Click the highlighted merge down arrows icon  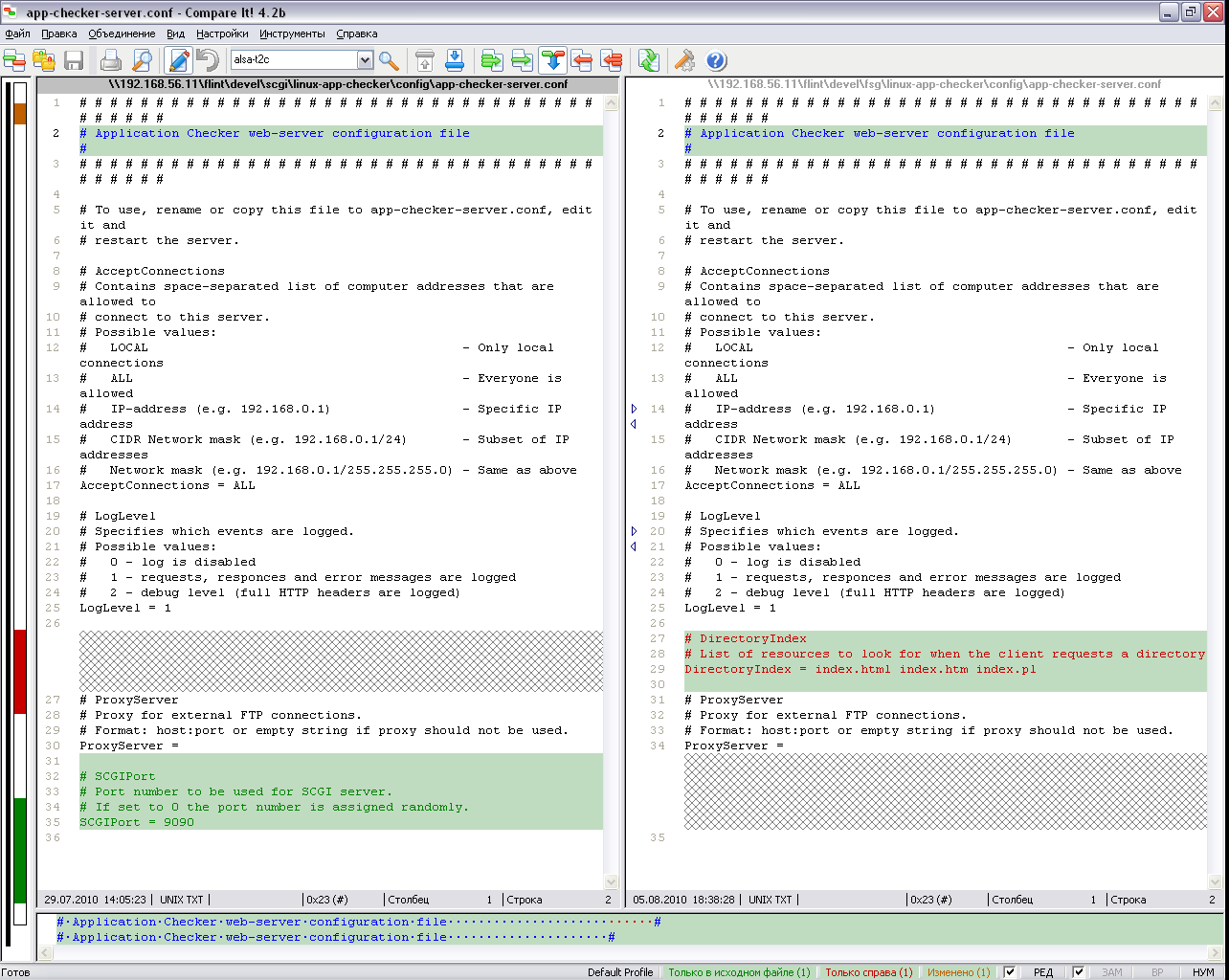pyautogui.click(x=552, y=60)
